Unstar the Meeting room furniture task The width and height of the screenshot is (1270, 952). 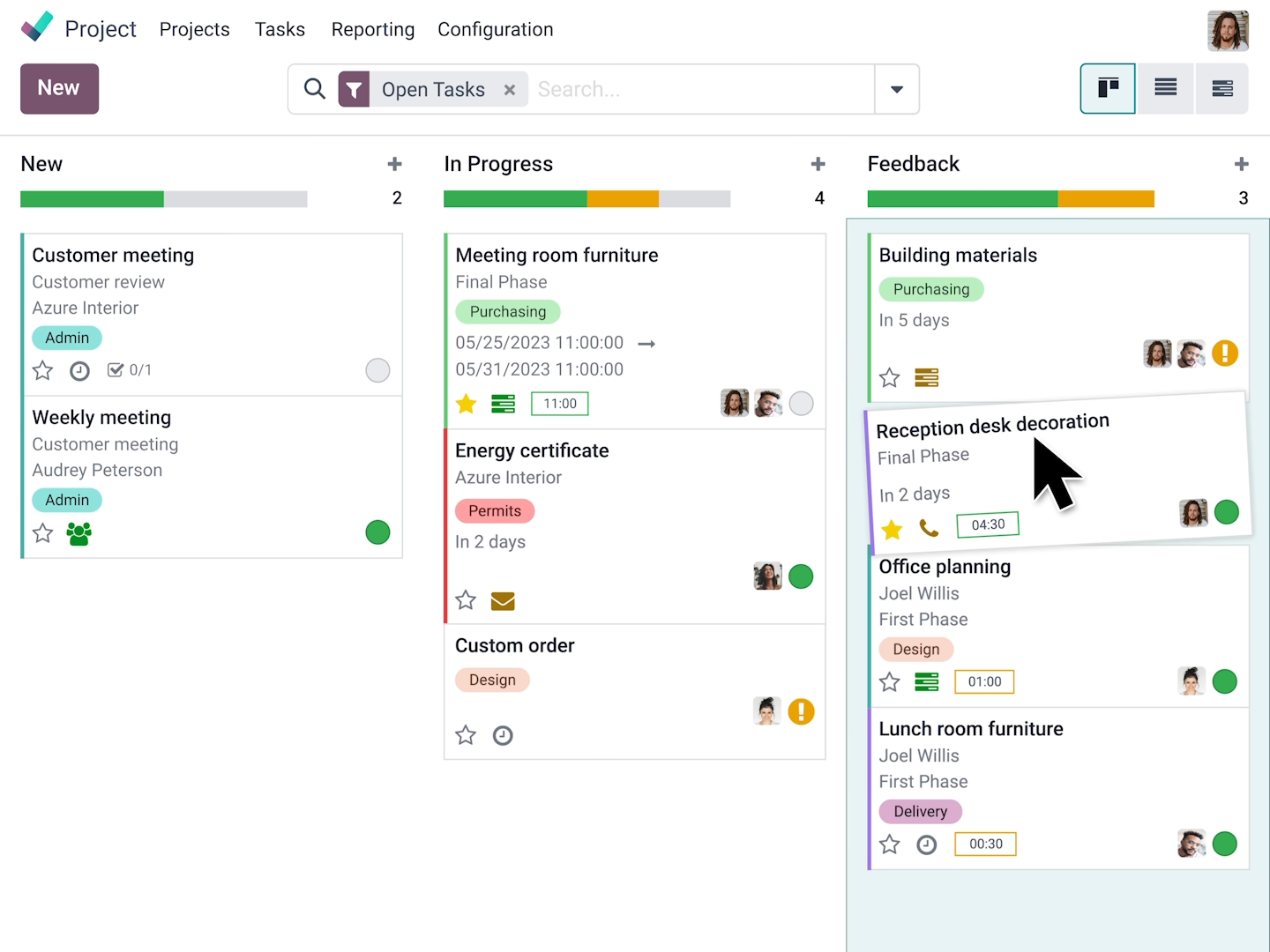tap(466, 404)
